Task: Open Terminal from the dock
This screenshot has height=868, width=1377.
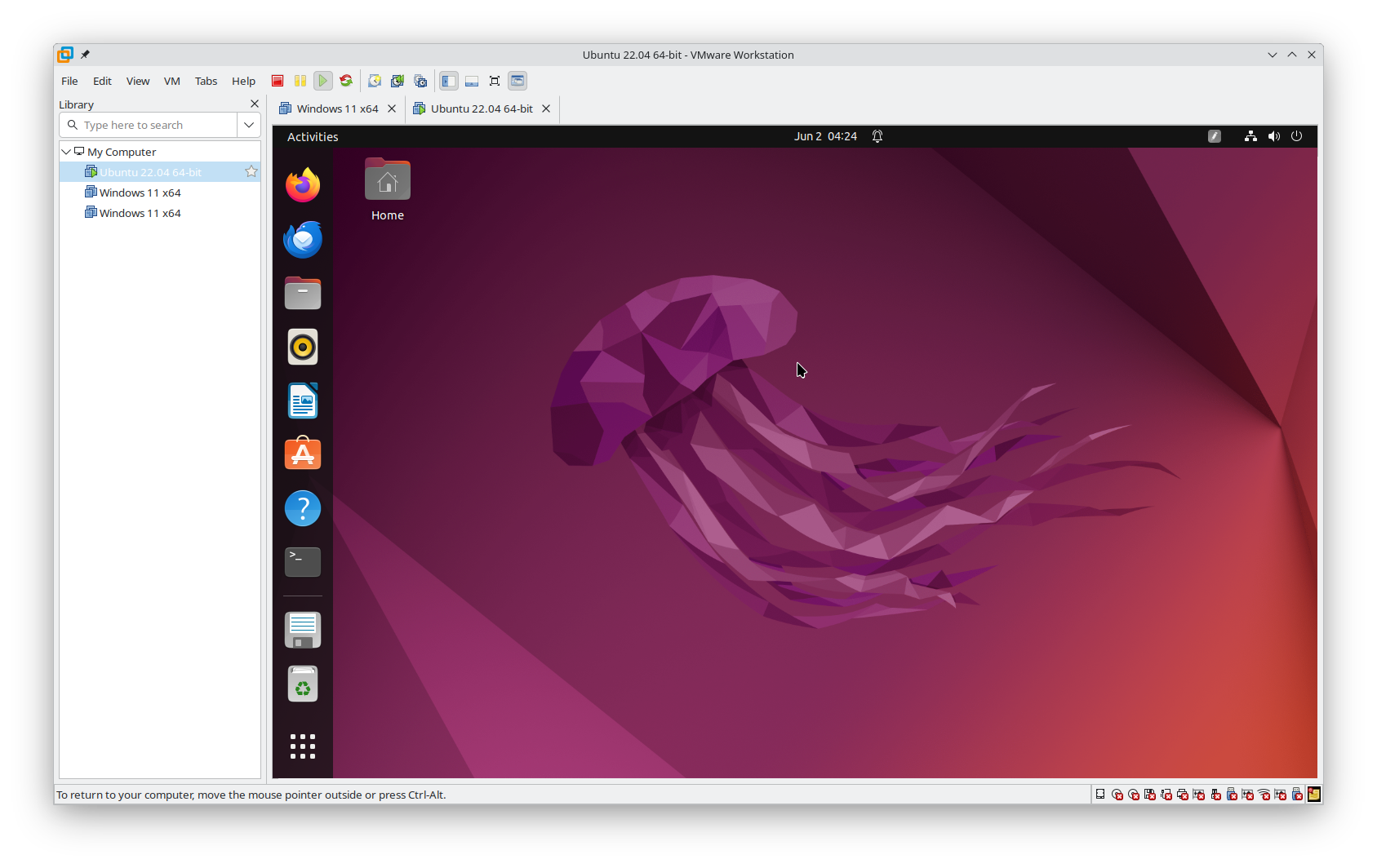Action: (303, 562)
